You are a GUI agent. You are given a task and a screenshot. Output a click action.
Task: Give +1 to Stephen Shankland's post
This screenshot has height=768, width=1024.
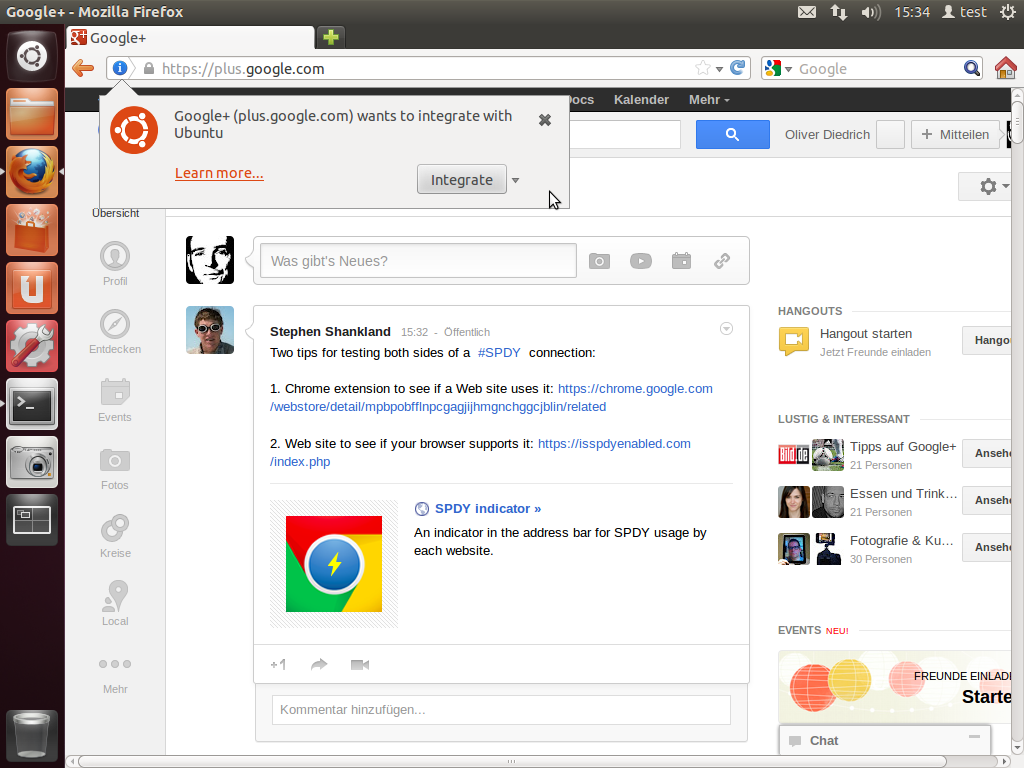(x=278, y=665)
